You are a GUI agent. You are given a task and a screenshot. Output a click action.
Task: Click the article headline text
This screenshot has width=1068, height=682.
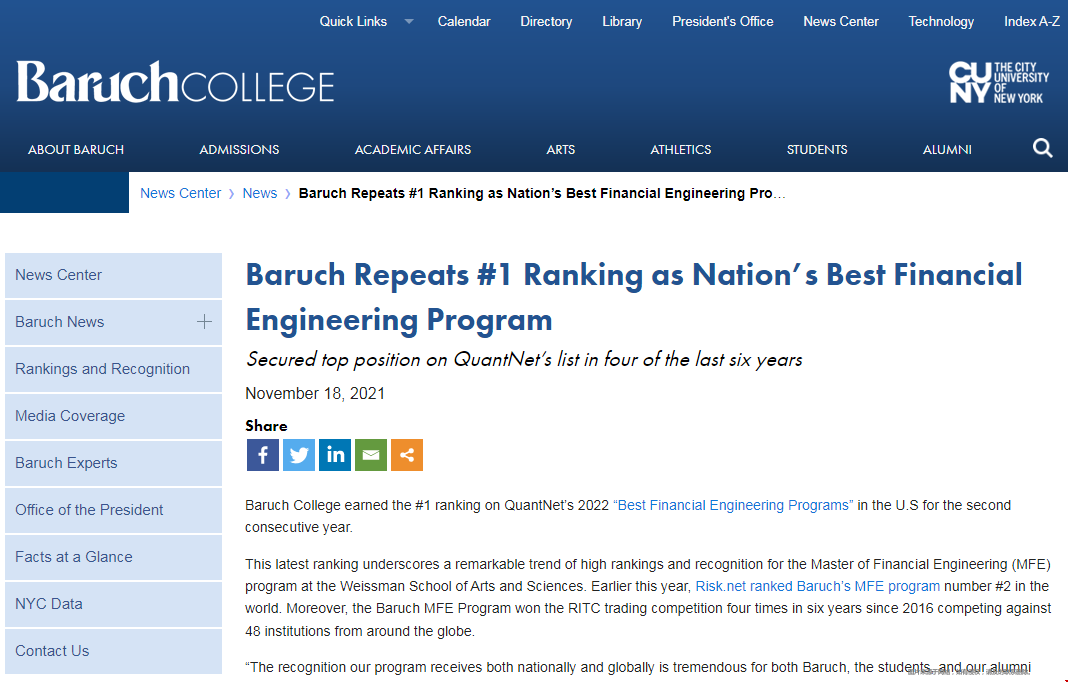point(633,297)
